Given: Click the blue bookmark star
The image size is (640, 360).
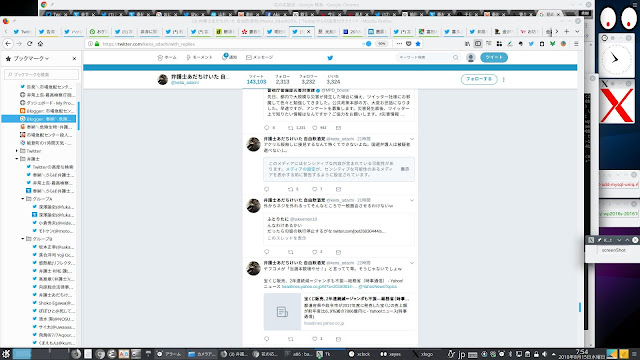Looking at the screenshot, I should click(418, 44).
